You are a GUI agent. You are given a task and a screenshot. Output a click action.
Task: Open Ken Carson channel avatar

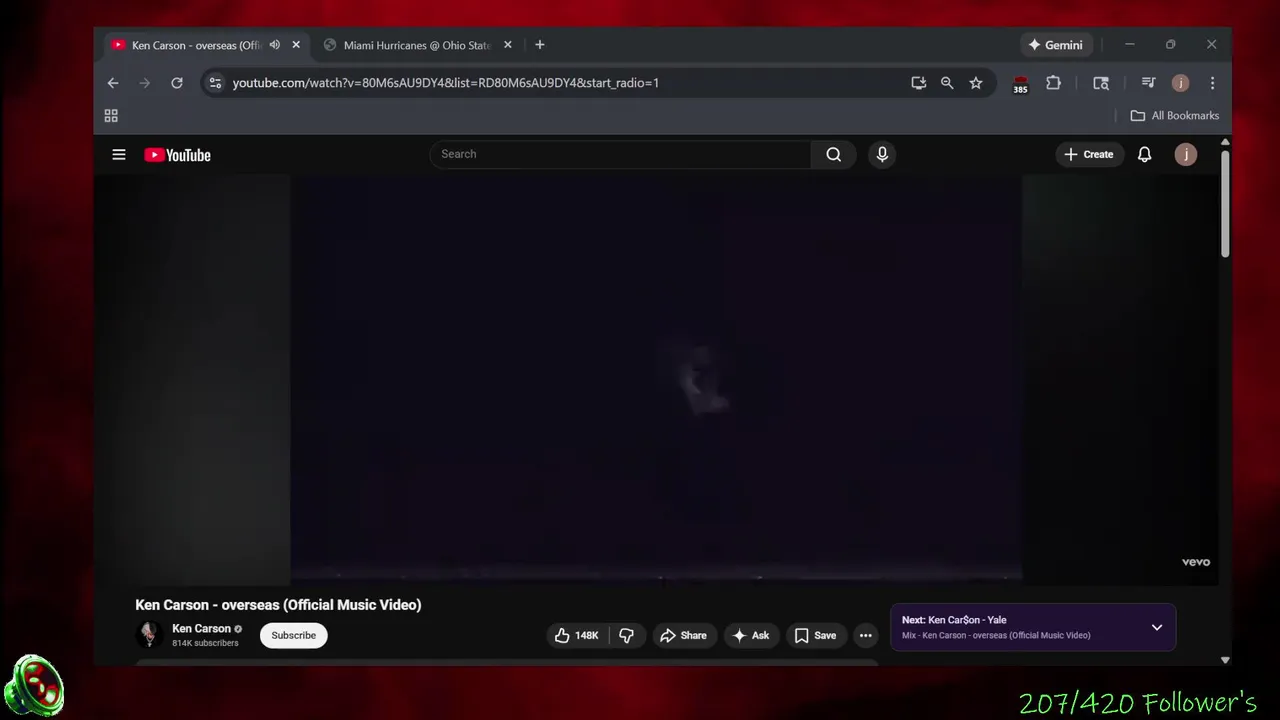coord(149,635)
